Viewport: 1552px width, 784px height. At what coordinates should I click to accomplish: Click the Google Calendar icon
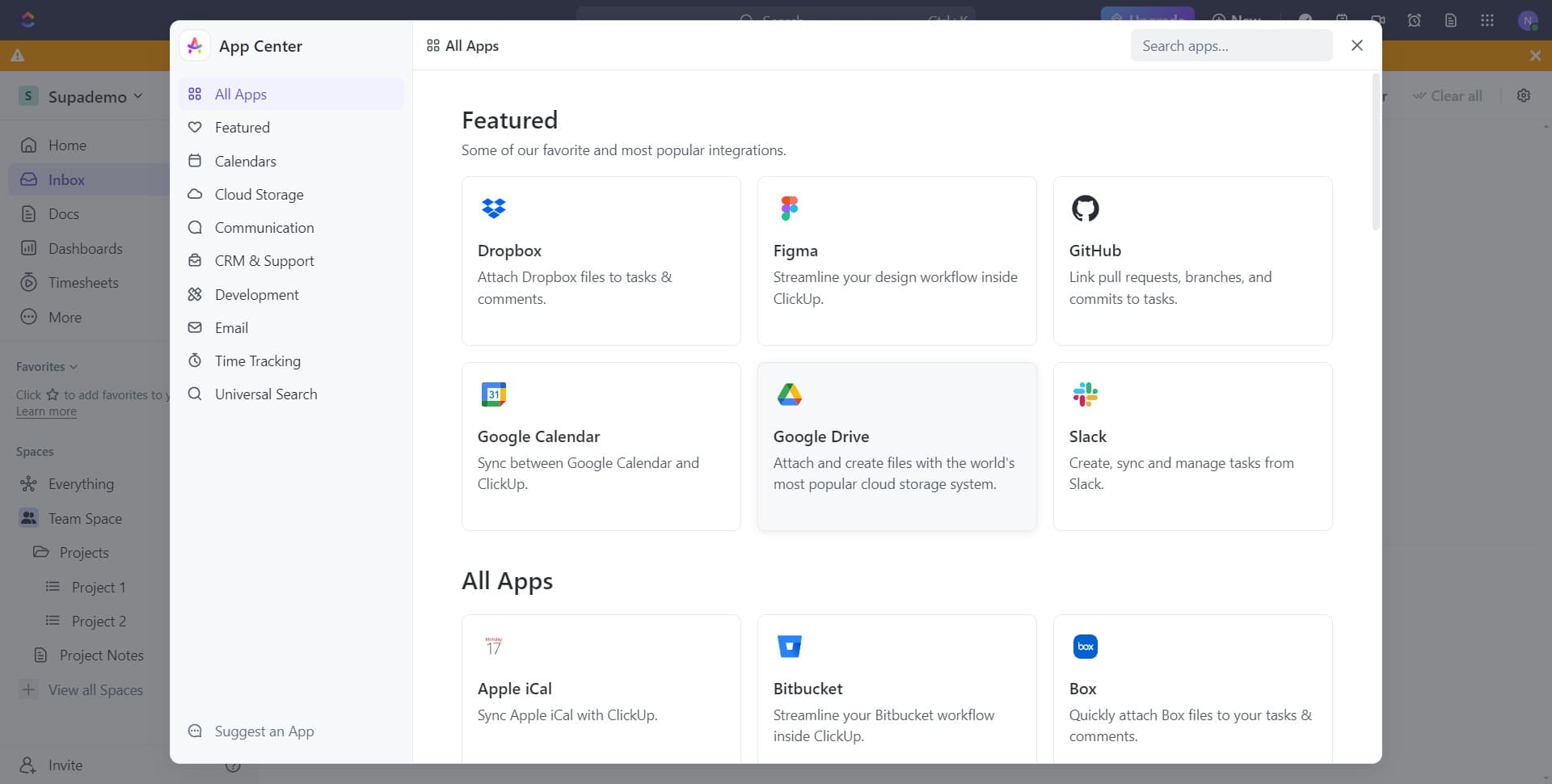coord(494,394)
